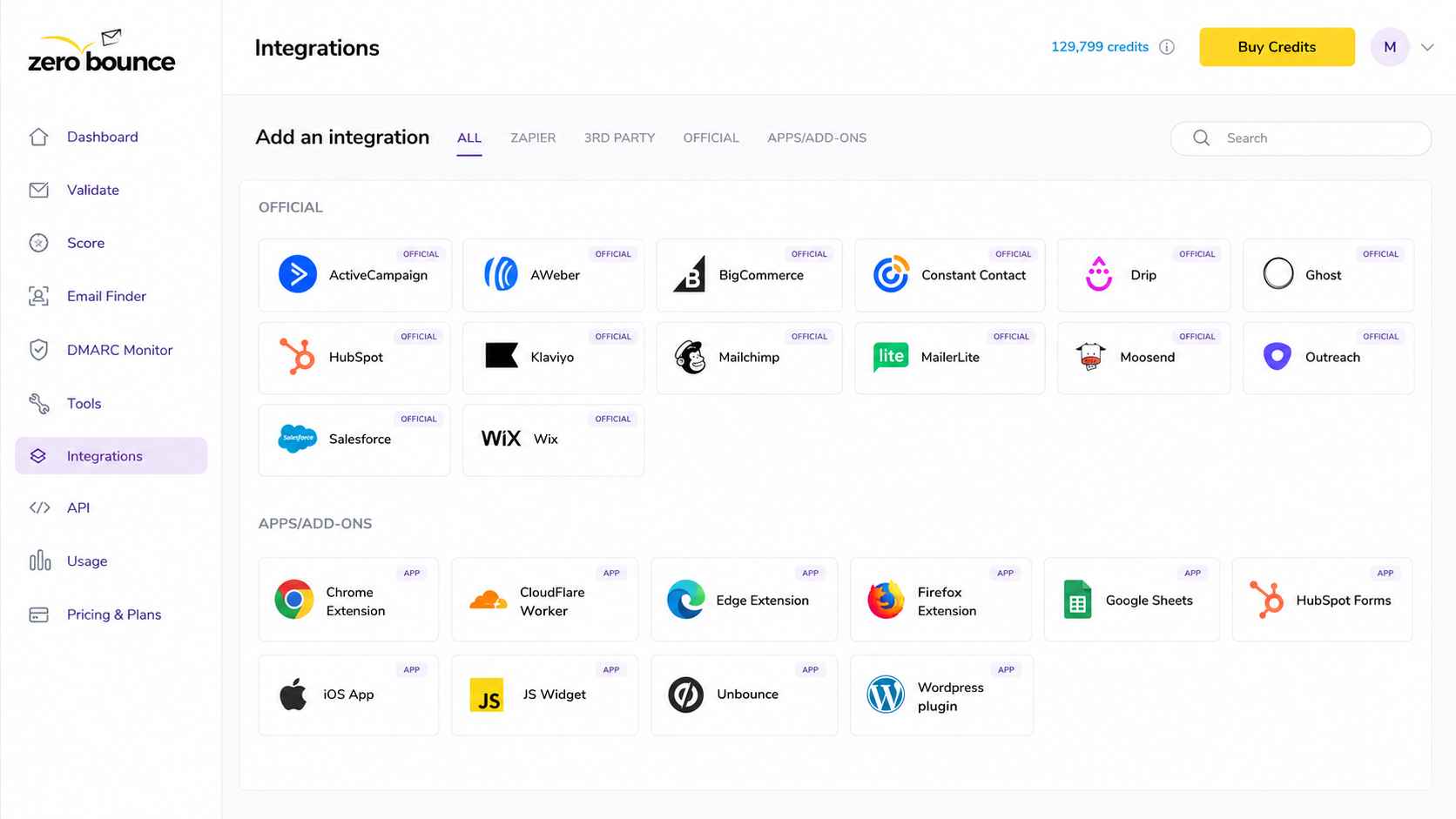Image resolution: width=1456 pixels, height=819 pixels.
Task: Open the Unbounce app card
Action: coord(744,695)
